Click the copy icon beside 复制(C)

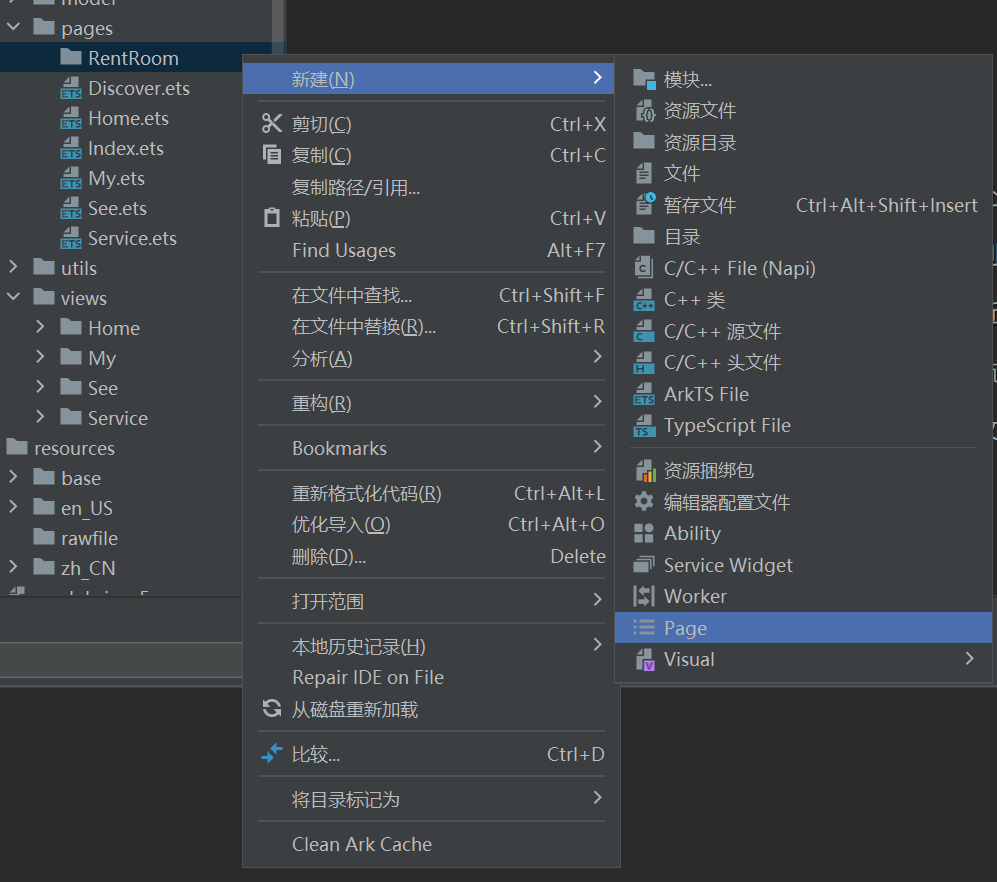coord(272,155)
